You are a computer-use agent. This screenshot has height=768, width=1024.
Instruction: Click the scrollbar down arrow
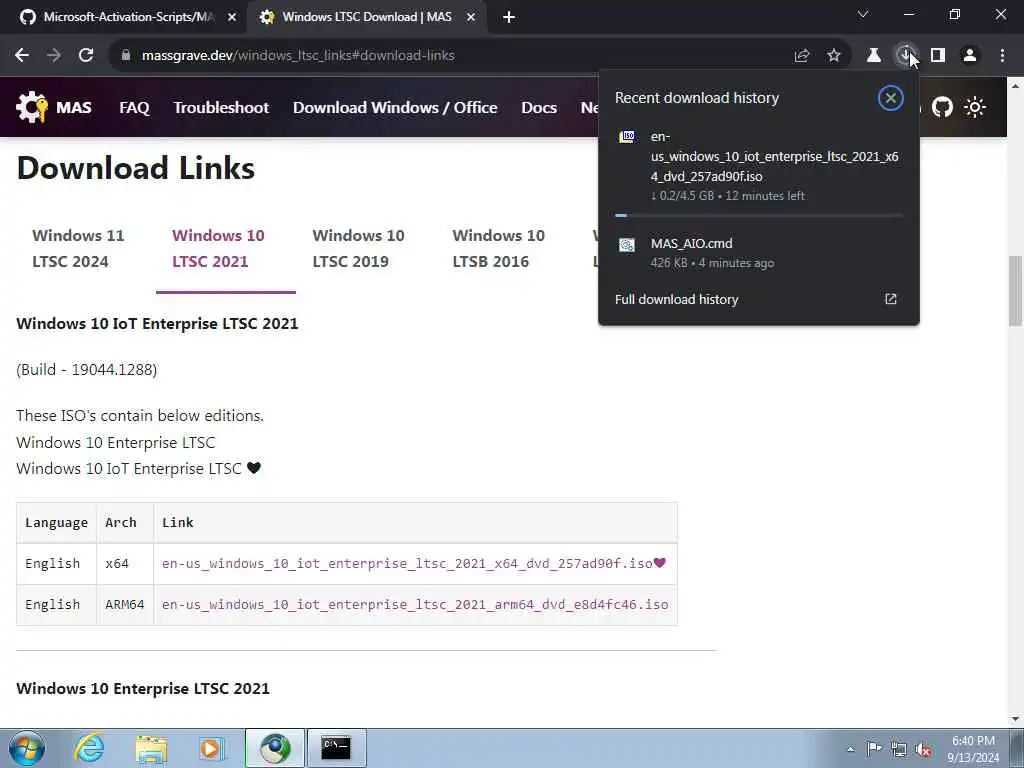pyautogui.click(x=1015, y=719)
